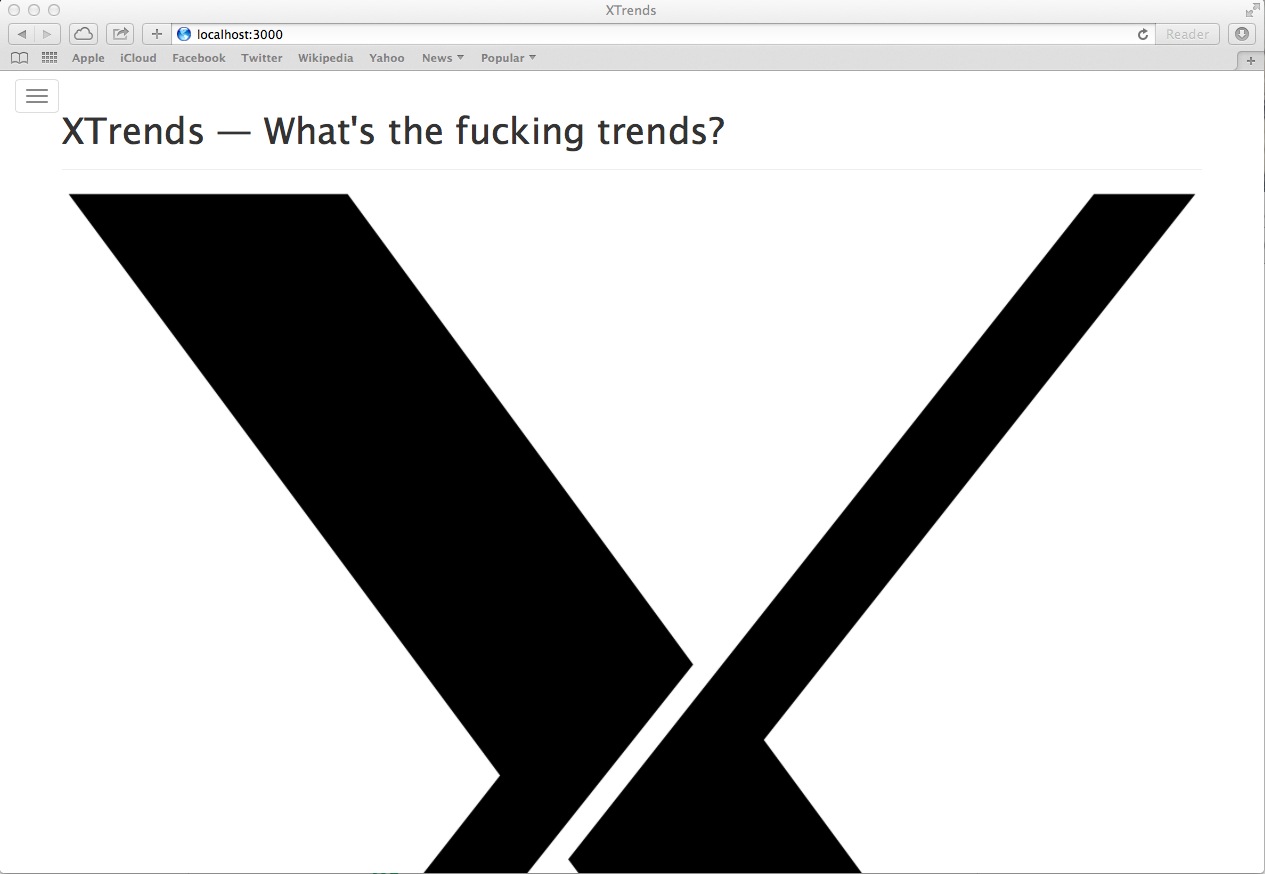1265x874 pixels.
Task: Reload page with the refresh icon
Action: click(x=1143, y=34)
